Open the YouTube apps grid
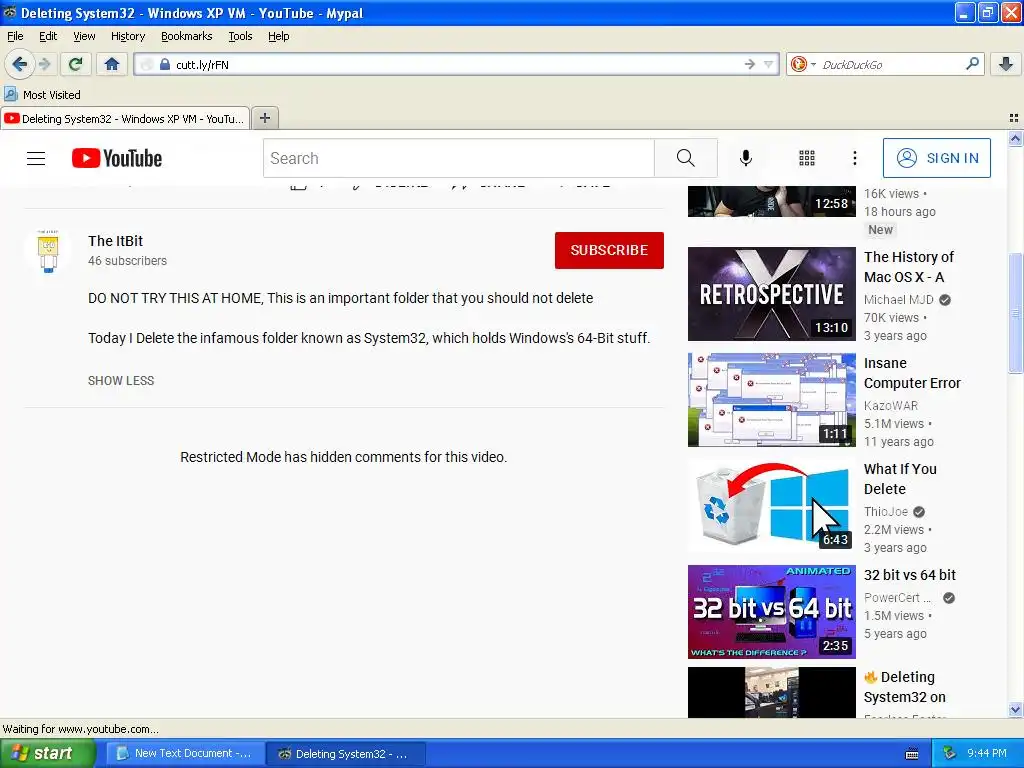 click(x=807, y=158)
